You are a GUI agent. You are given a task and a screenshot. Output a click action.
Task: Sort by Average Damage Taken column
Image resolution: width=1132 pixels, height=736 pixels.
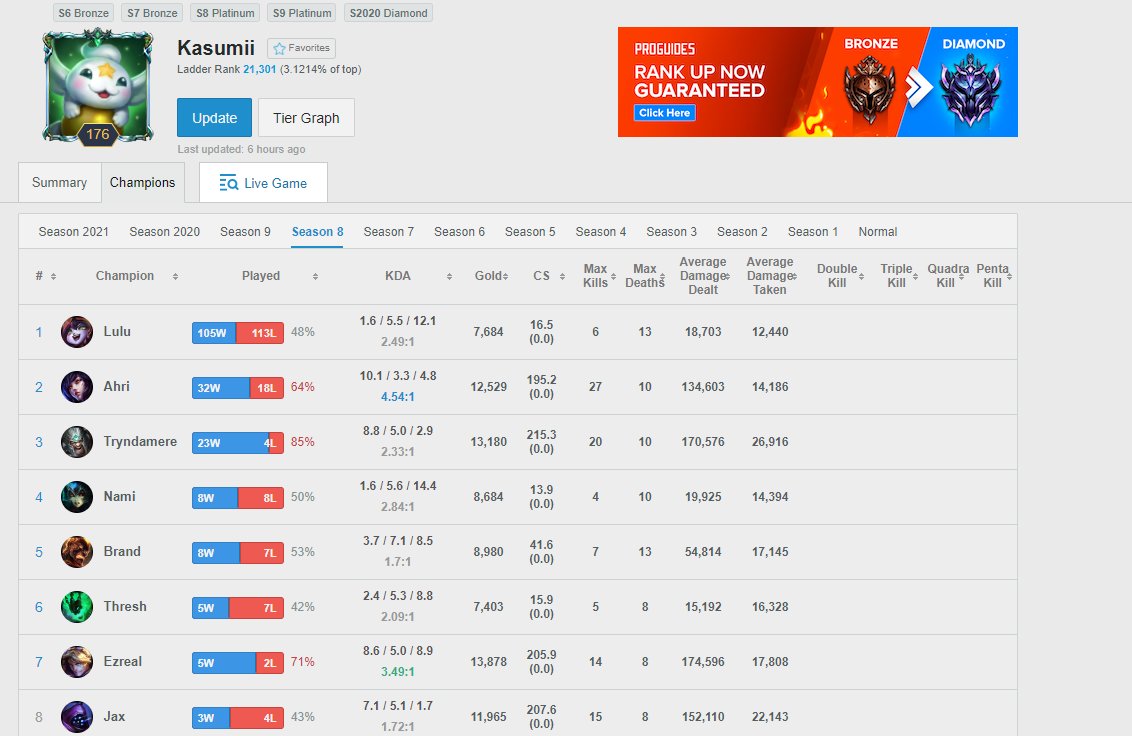coord(770,276)
